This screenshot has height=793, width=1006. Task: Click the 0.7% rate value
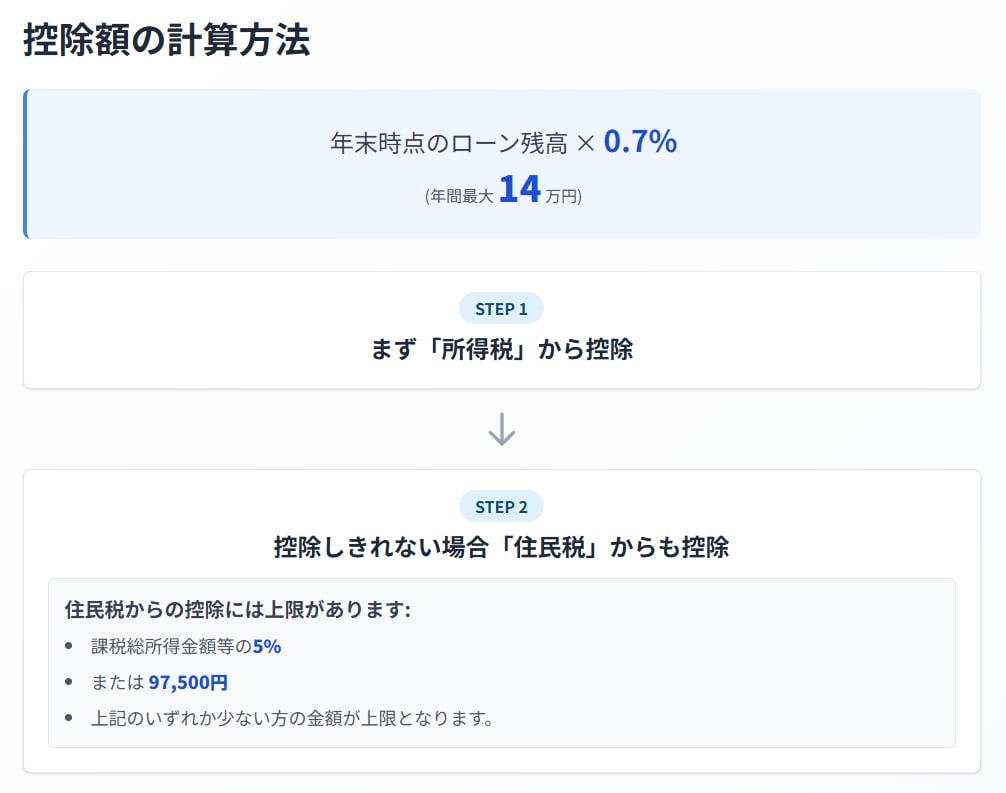pos(640,141)
